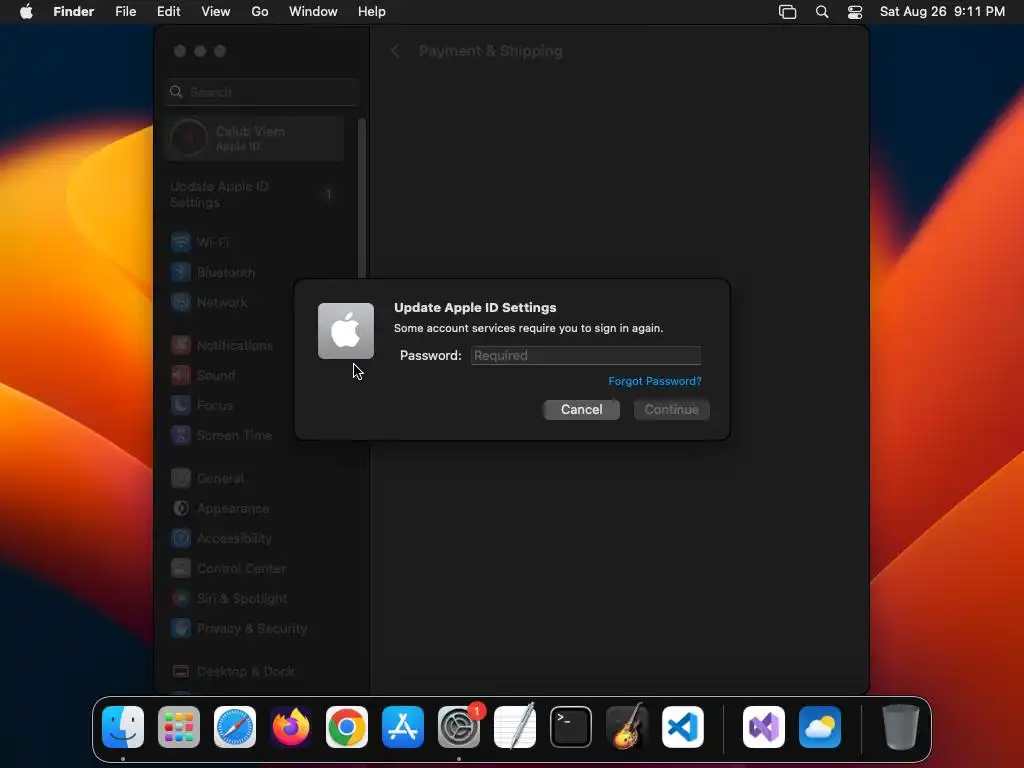
Task: Open Launchpad from the Dock
Action: click(179, 727)
